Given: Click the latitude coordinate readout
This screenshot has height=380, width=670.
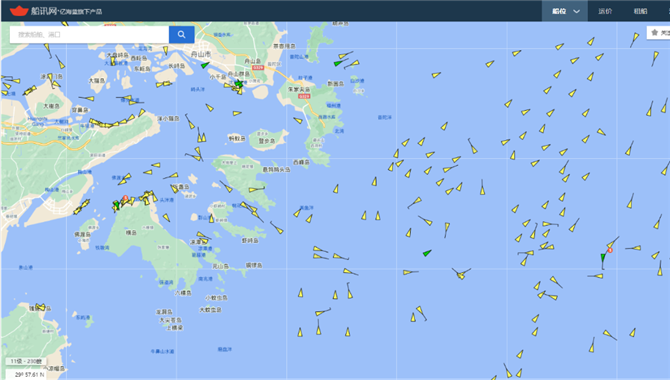Looking at the screenshot, I should click(29, 374).
